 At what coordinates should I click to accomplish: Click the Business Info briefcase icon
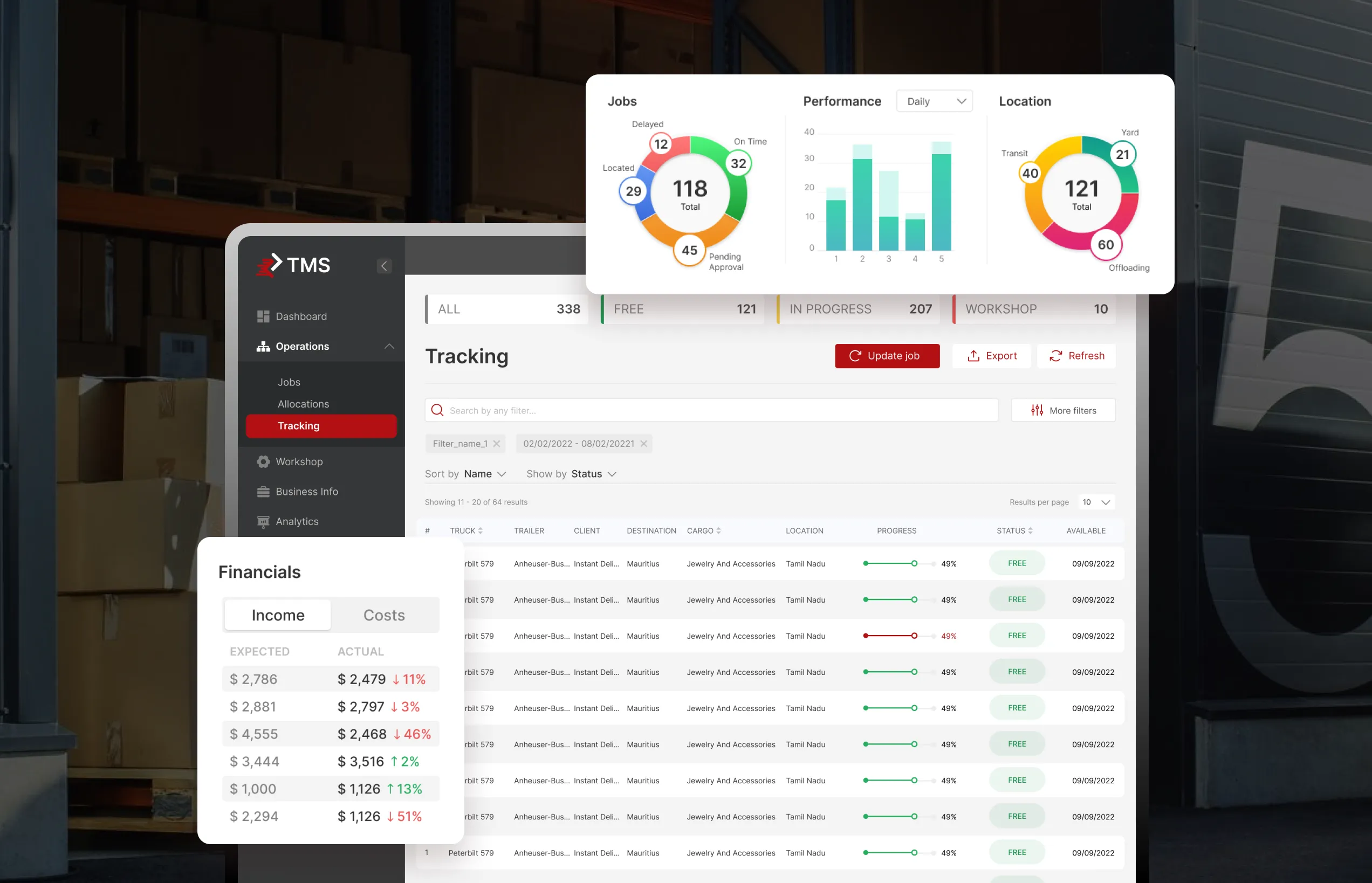point(263,492)
